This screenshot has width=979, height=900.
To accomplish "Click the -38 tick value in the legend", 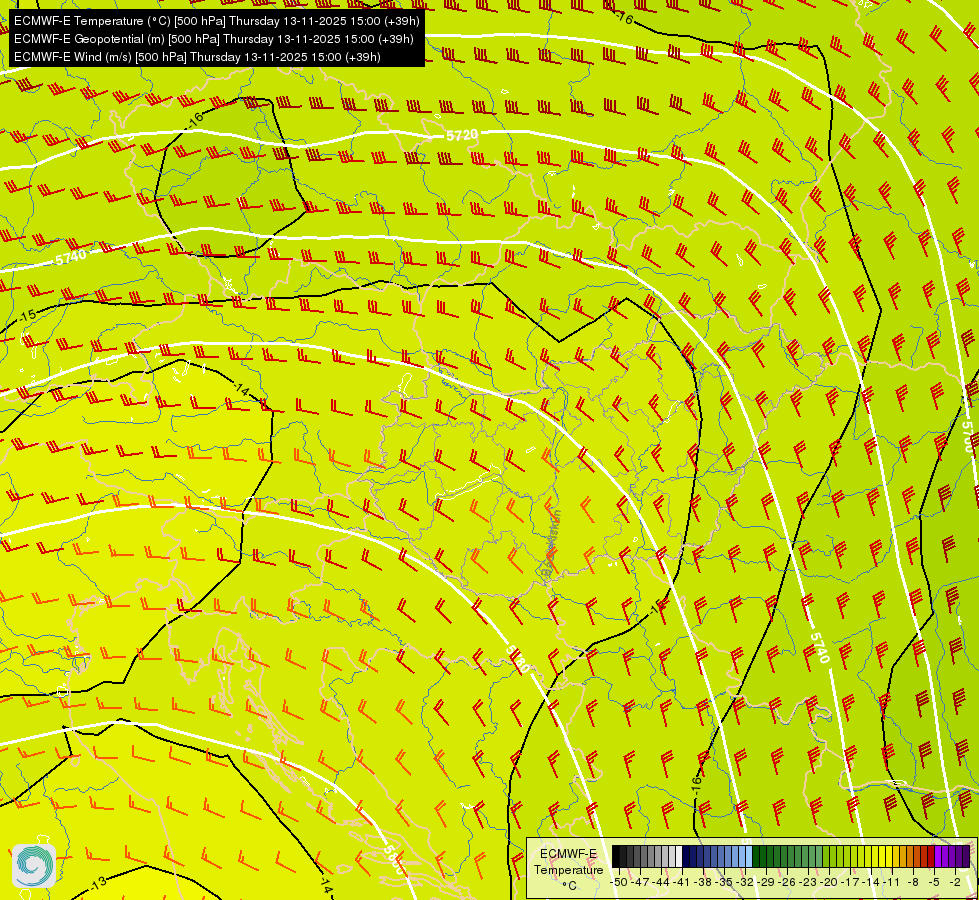I will tap(704, 883).
